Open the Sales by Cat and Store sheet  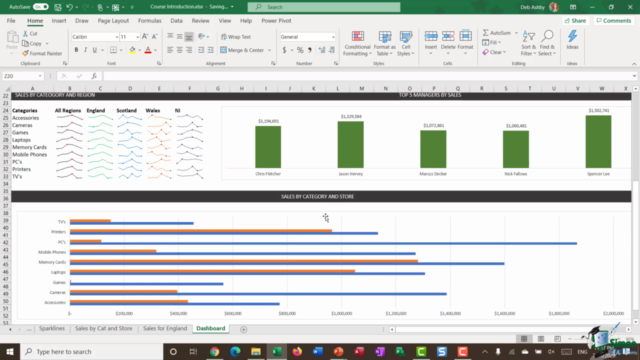point(104,329)
